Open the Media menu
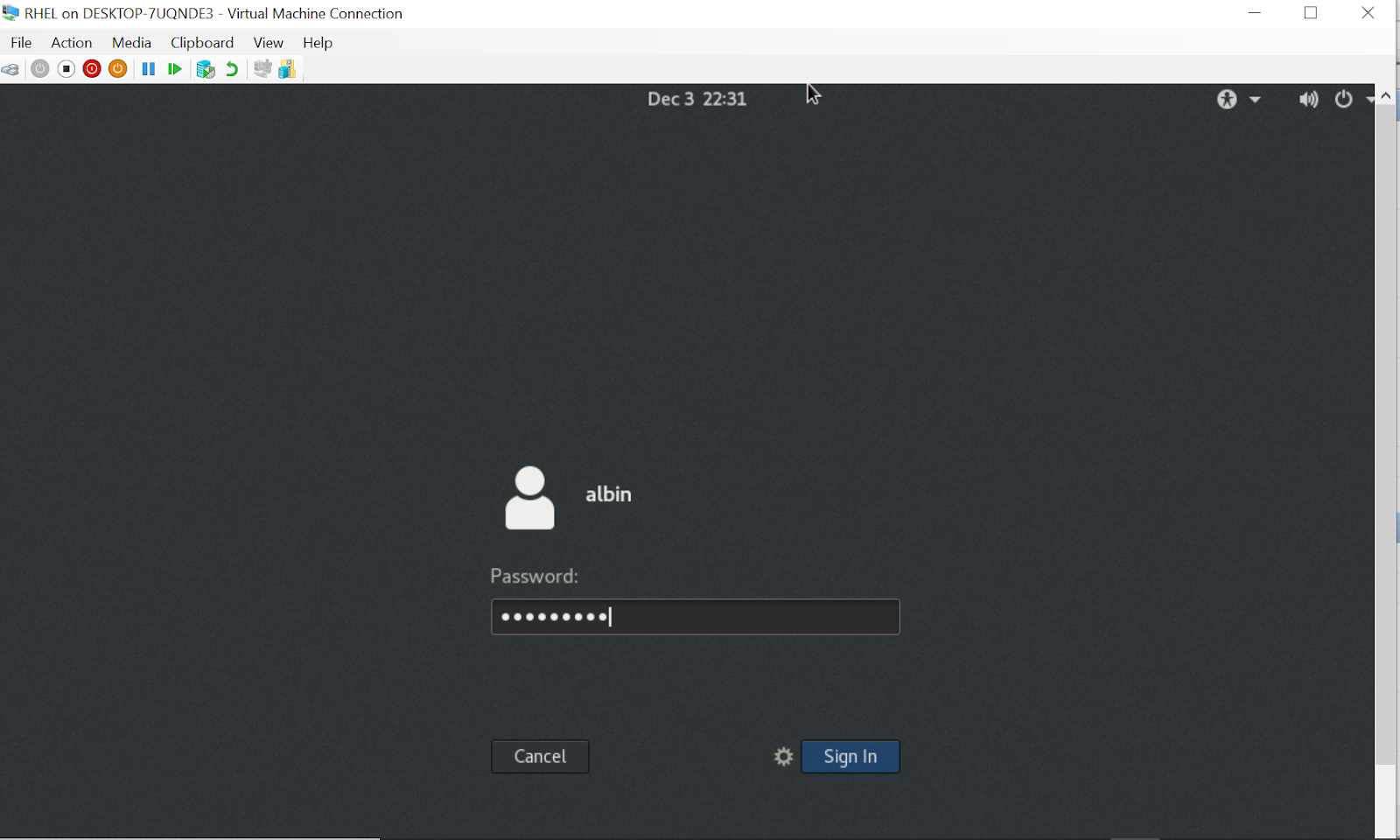 131,43
